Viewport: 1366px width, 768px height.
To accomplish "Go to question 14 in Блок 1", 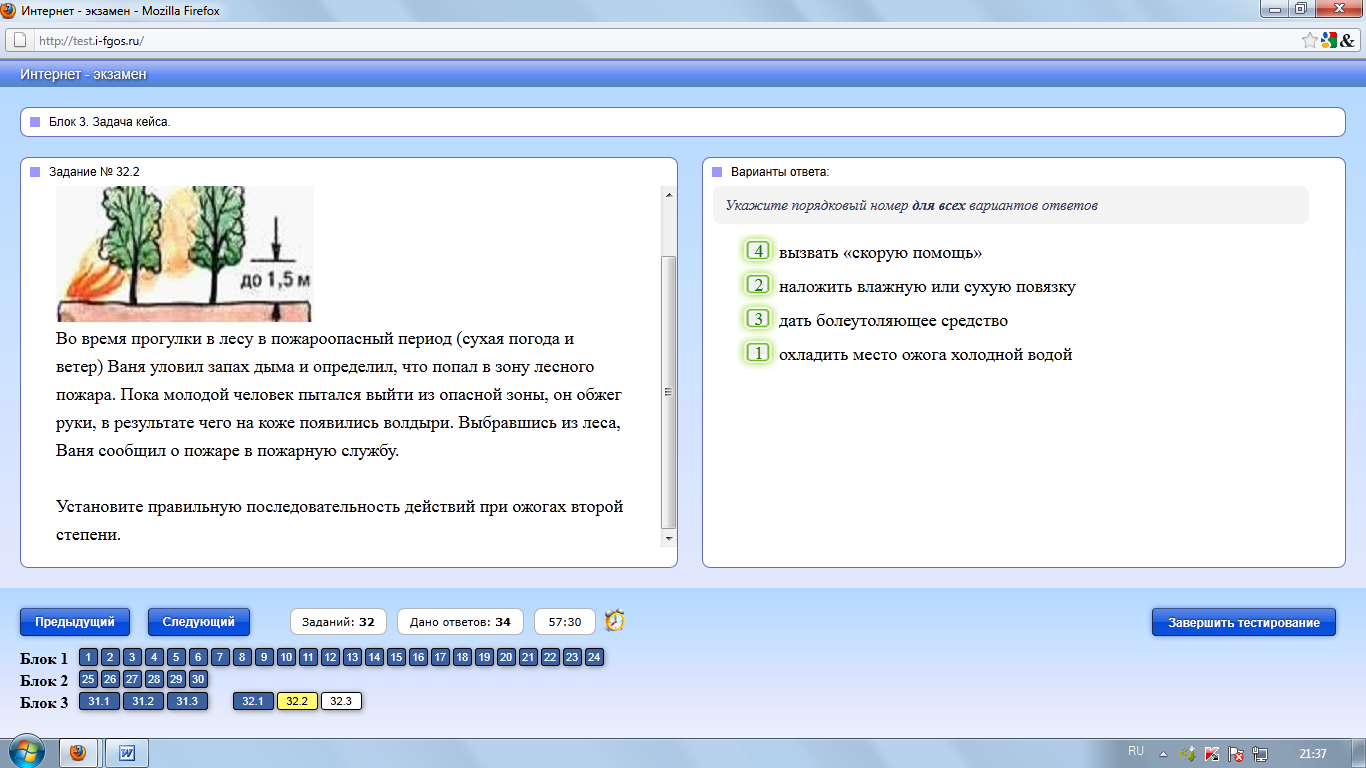I will (x=374, y=657).
